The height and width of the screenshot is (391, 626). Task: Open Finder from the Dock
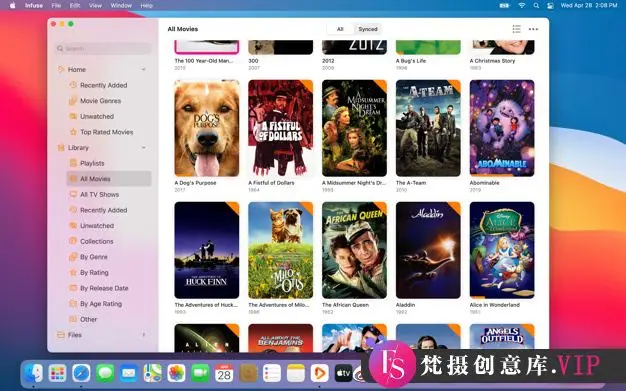coord(33,373)
